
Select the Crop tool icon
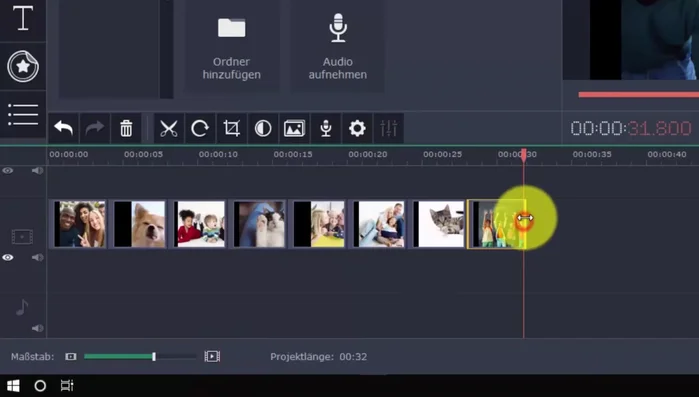tap(231, 128)
